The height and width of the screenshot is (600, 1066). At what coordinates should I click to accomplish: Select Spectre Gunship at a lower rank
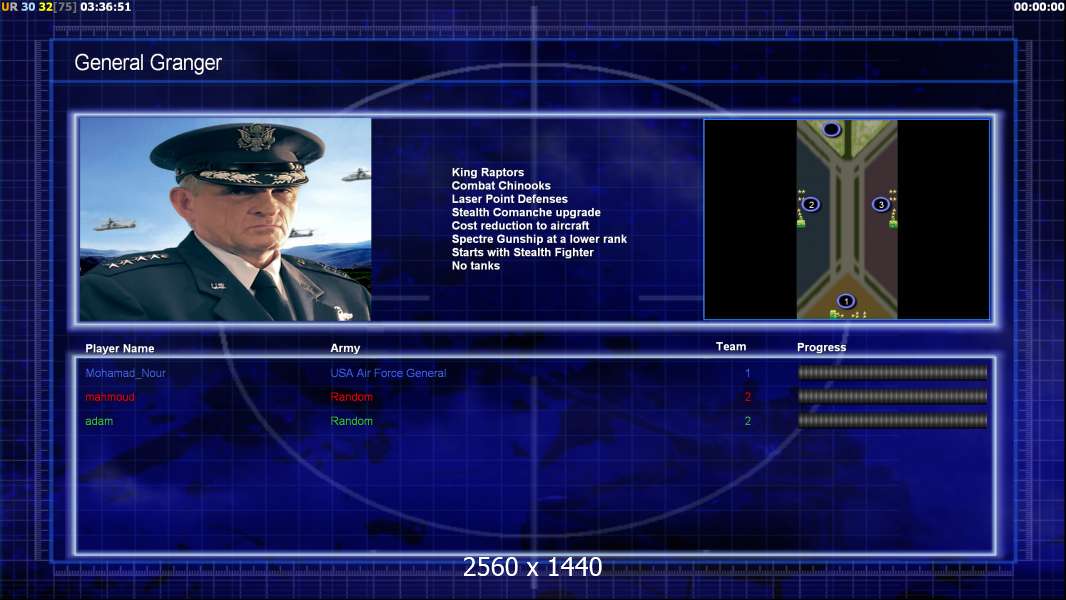pos(539,239)
